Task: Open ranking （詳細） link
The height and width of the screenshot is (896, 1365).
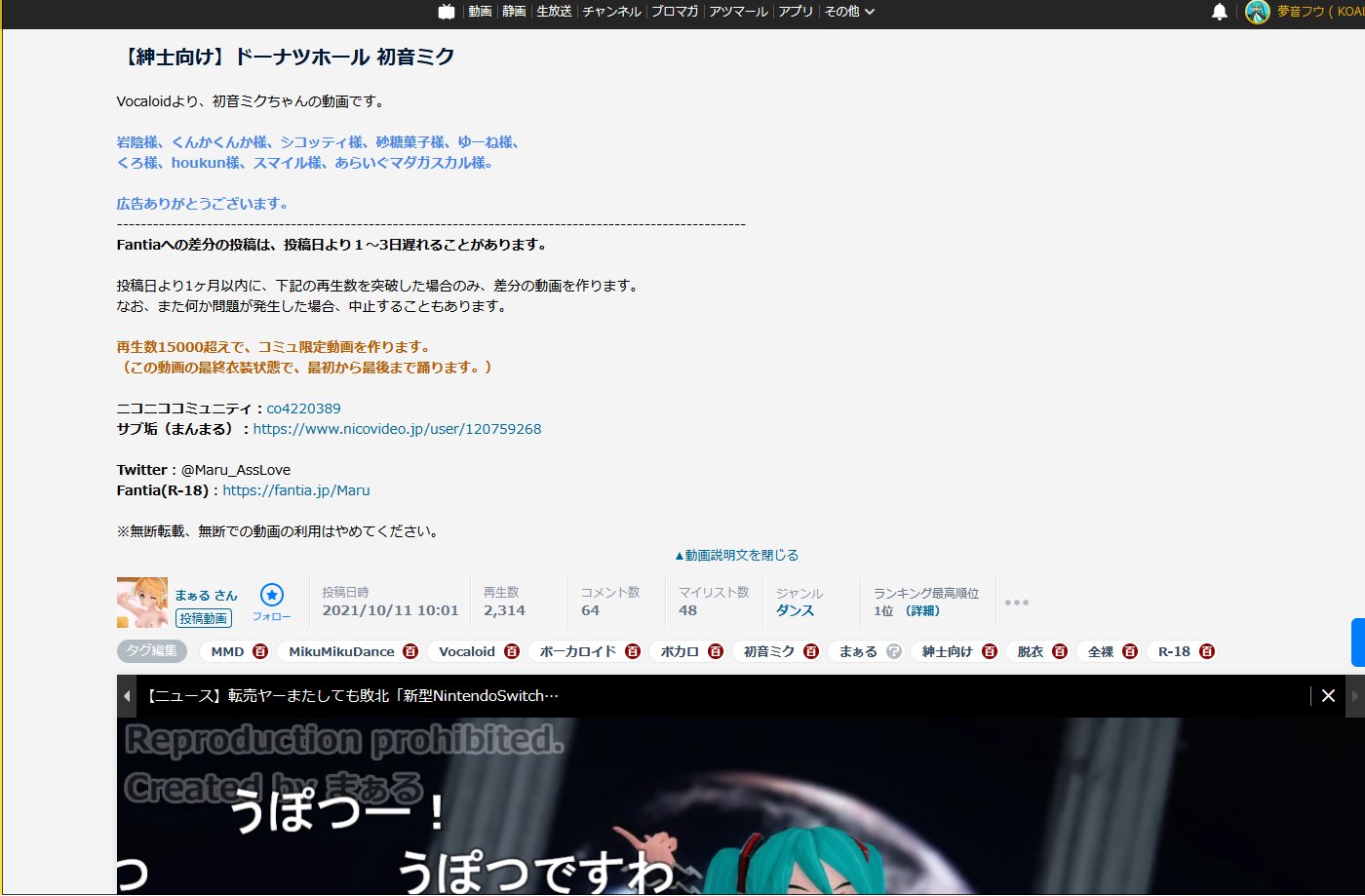Action: tap(921, 610)
